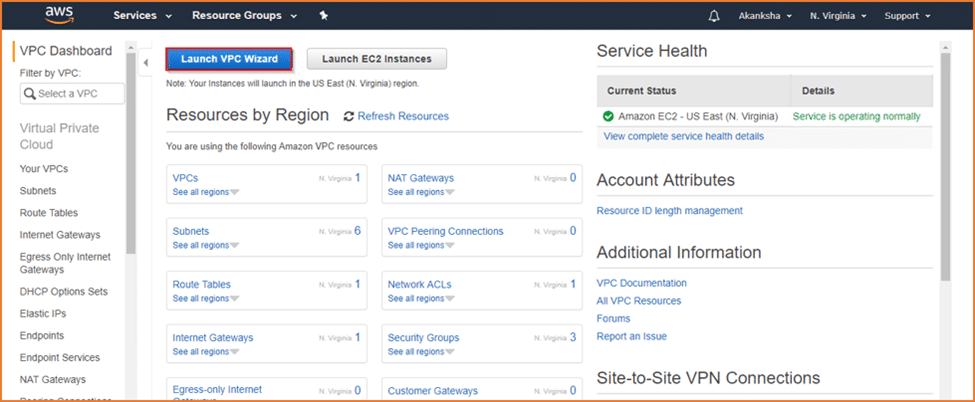975x402 pixels.
Task: Expand See all regions under Subnets
Action: 206,245
